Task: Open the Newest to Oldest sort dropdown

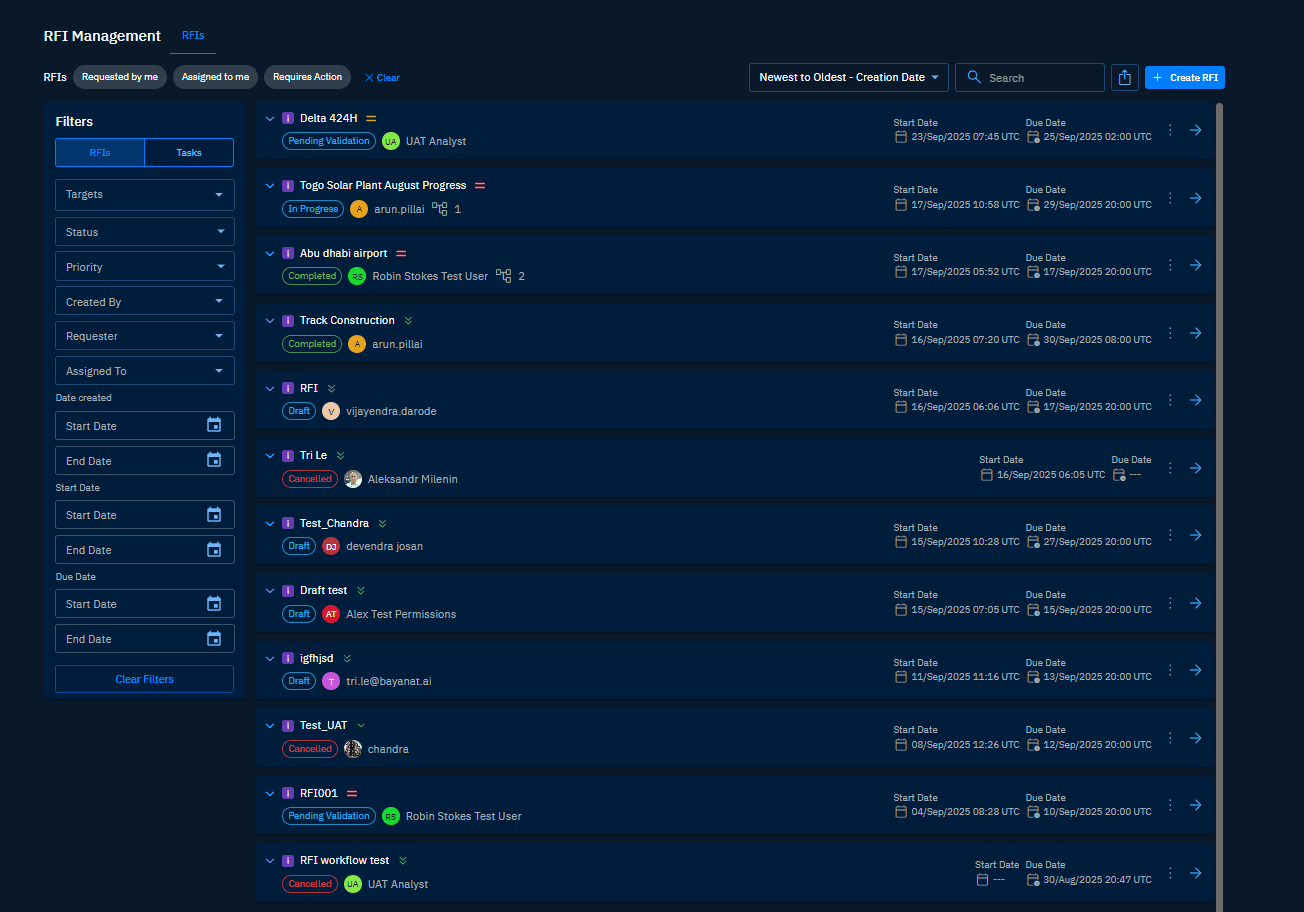Action: 848,77
